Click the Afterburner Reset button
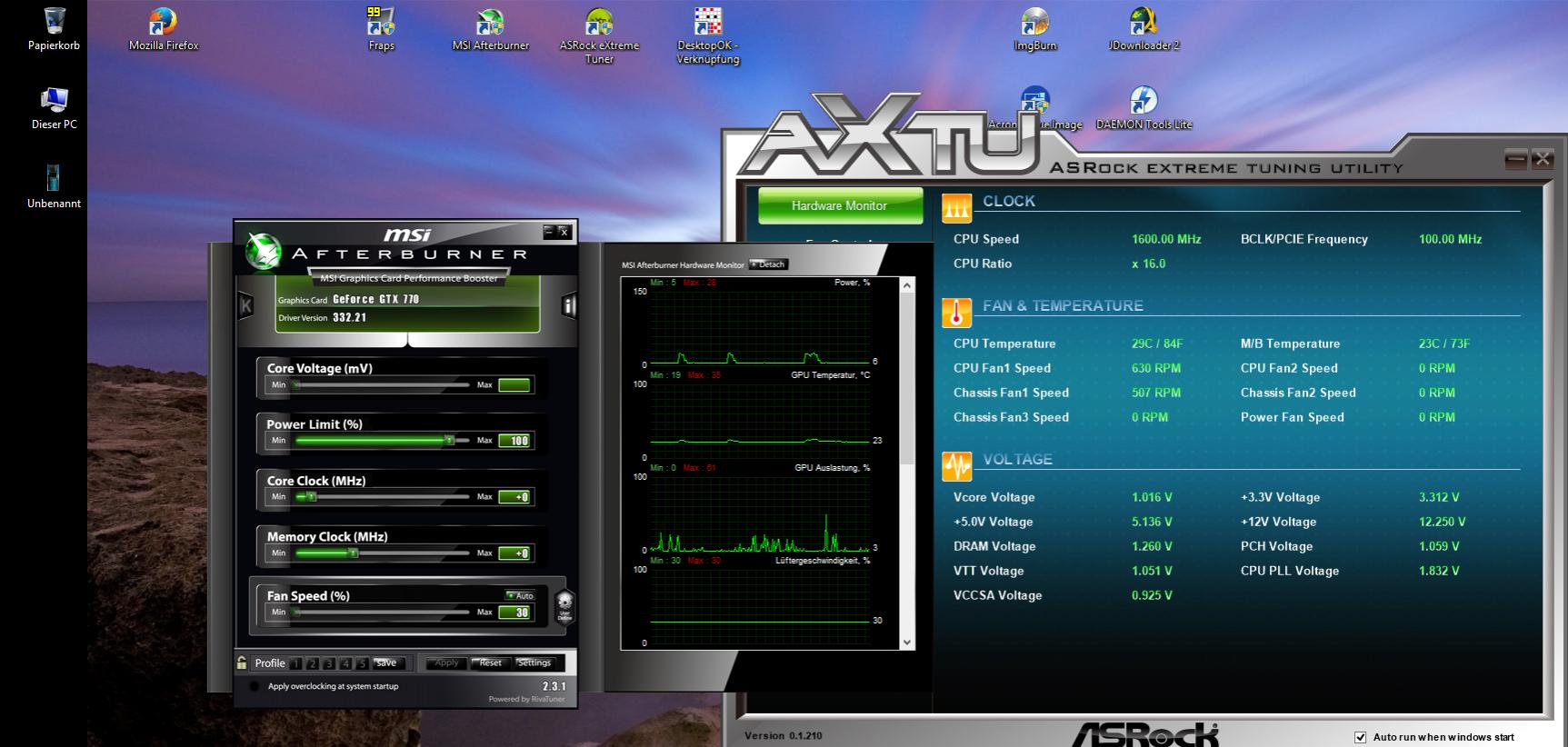 pyautogui.click(x=491, y=662)
